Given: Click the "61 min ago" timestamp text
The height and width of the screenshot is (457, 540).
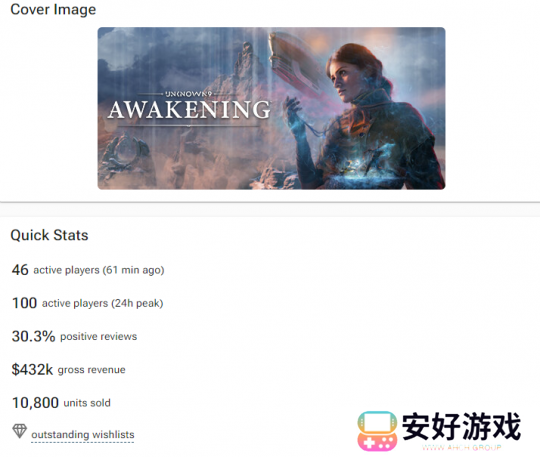Looking at the screenshot, I should tap(133, 270).
